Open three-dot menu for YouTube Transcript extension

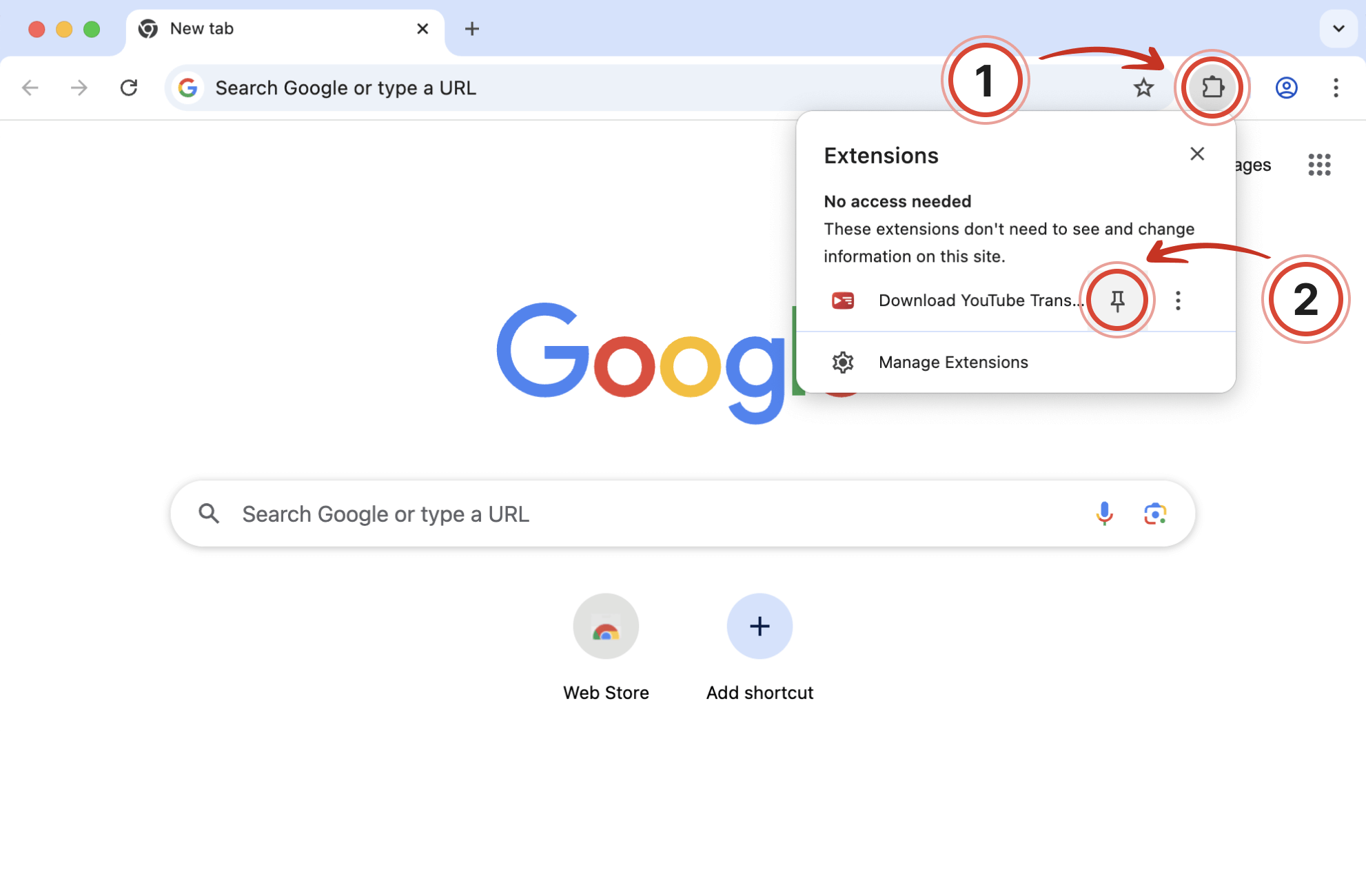[x=1178, y=300]
